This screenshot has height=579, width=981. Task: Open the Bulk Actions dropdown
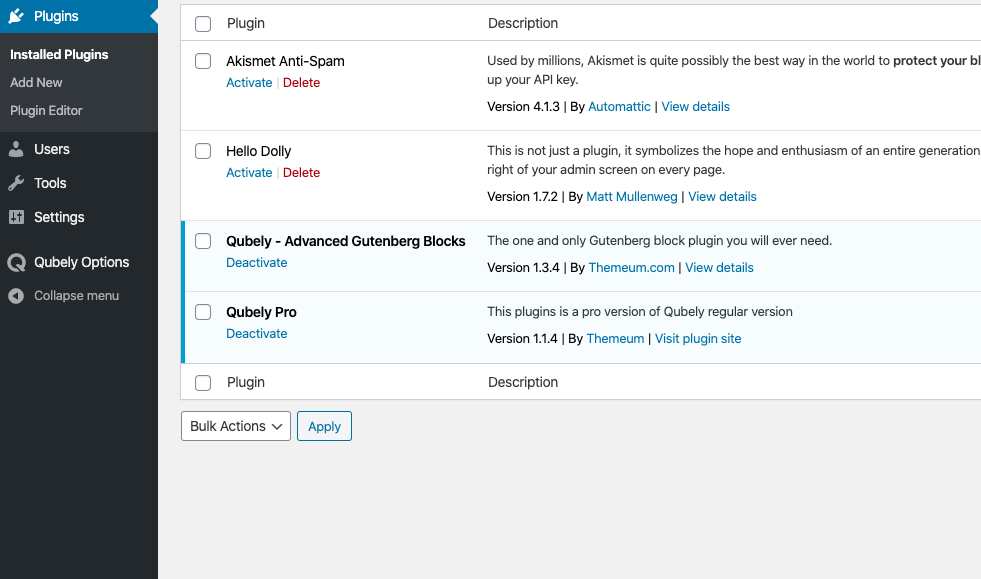(235, 426)
